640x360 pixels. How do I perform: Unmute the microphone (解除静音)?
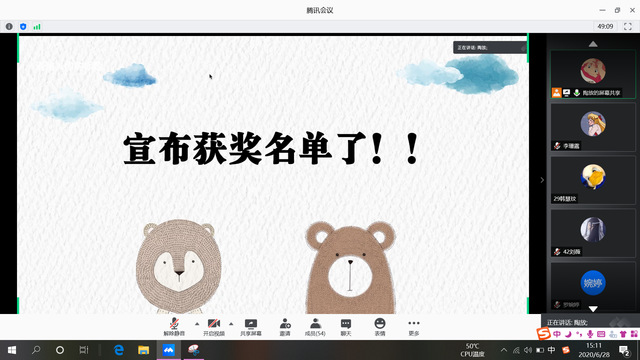pos(174,327)
